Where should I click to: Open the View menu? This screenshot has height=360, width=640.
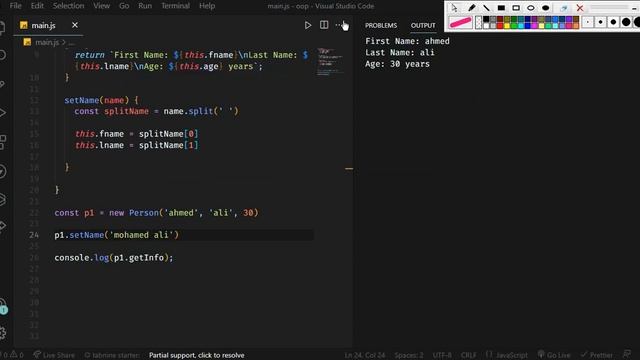[x=102, y=6]
